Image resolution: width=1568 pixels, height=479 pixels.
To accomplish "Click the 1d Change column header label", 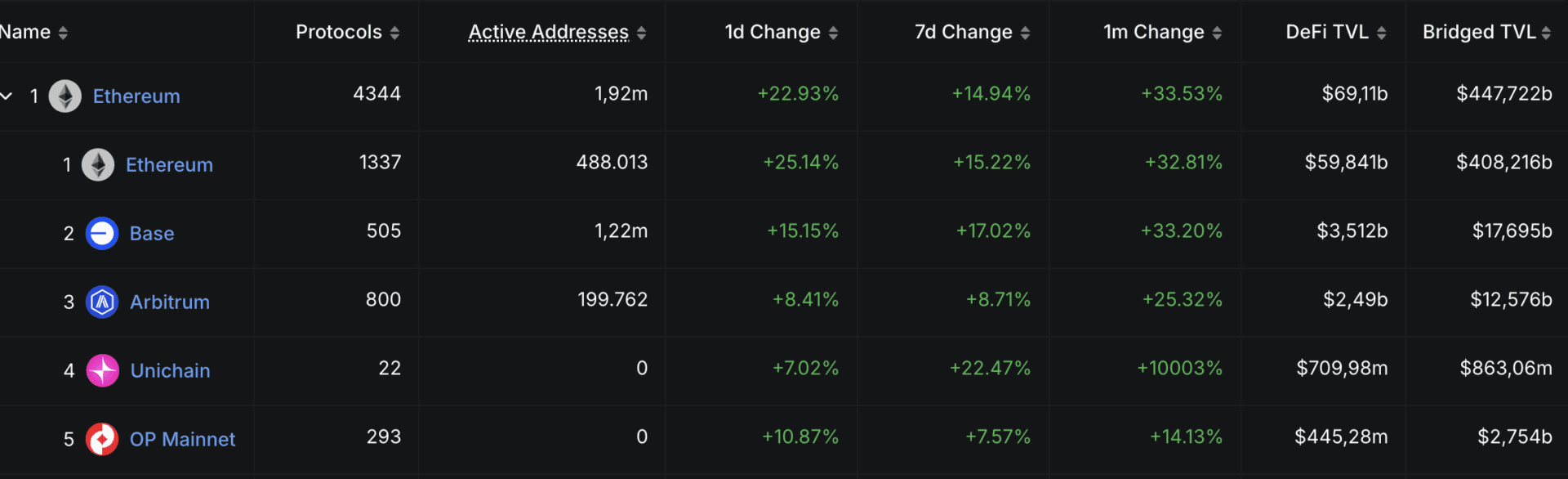I will (773, 32).
